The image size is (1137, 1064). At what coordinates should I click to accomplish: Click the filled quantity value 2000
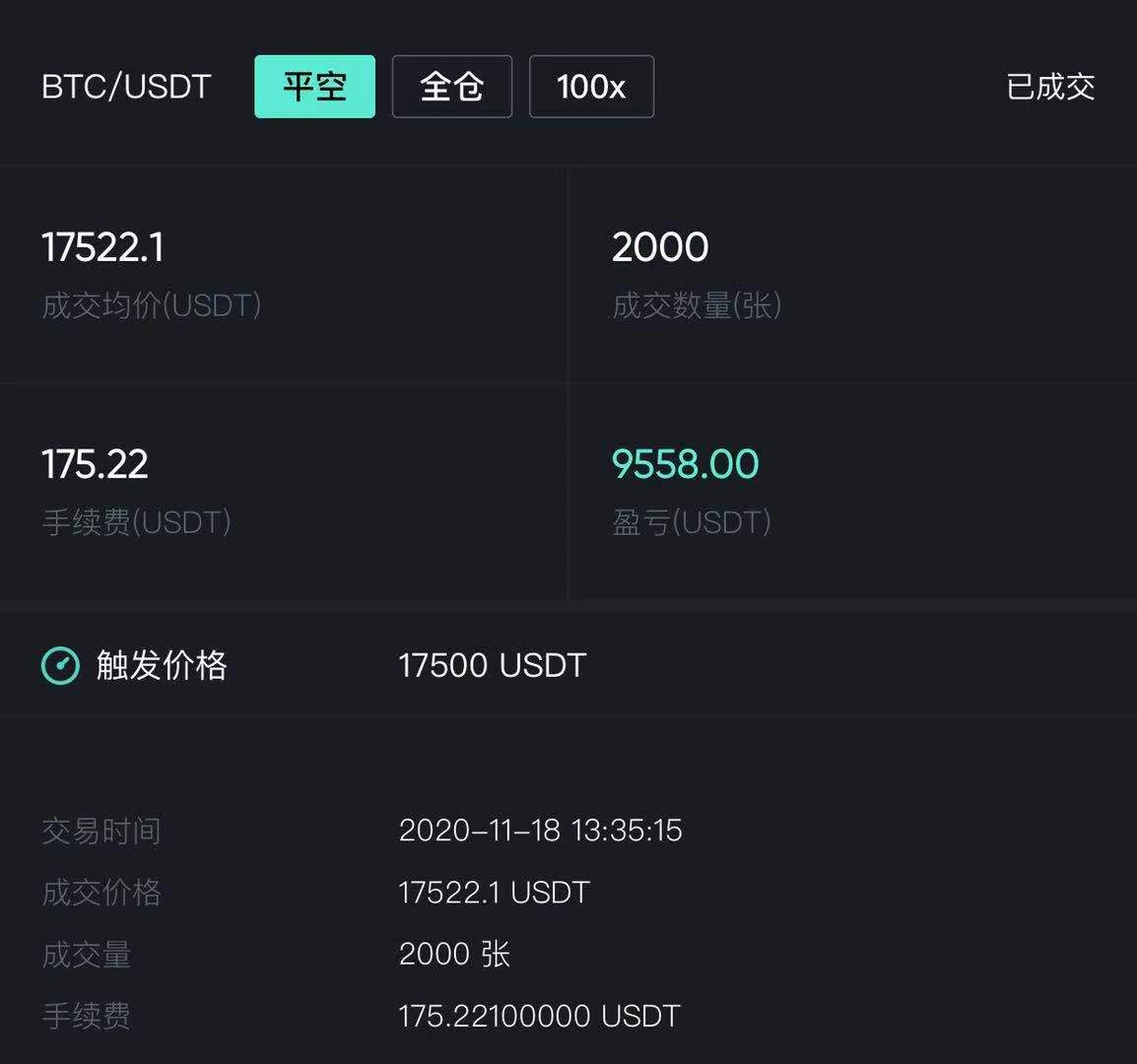click(660, 247)
